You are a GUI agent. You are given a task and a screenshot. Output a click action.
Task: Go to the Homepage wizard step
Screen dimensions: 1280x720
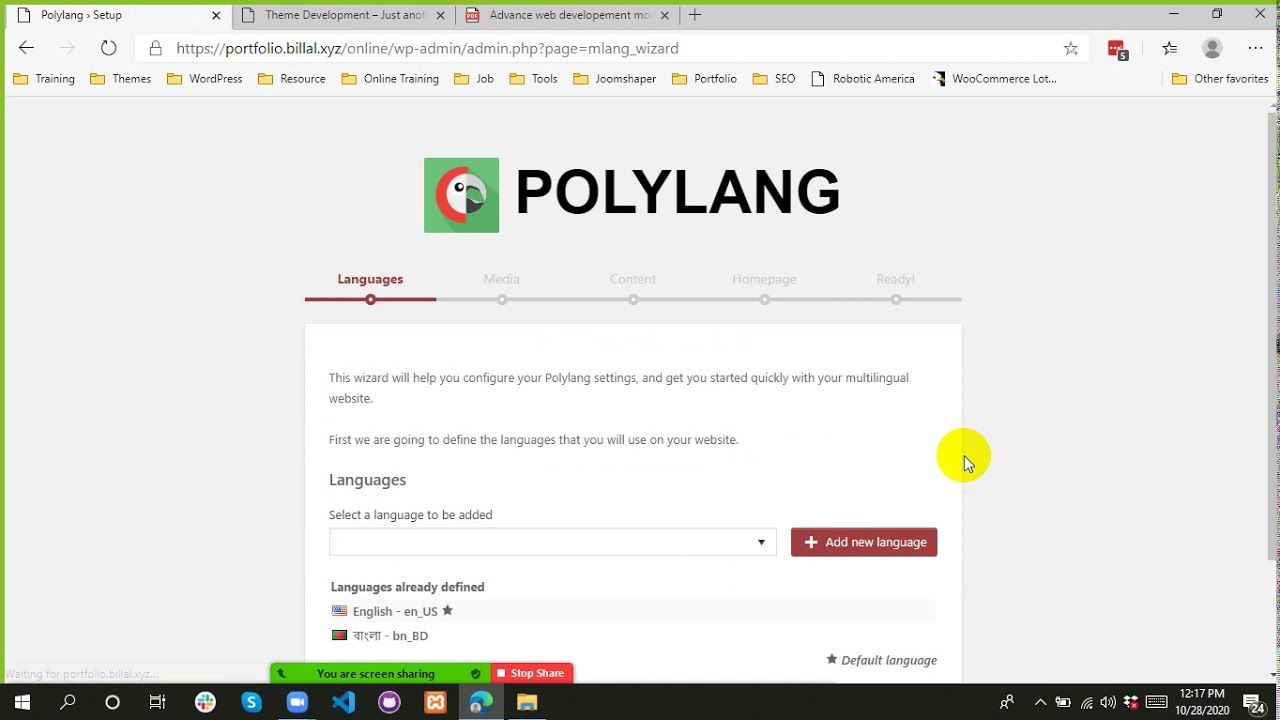(x=764, y=286)
